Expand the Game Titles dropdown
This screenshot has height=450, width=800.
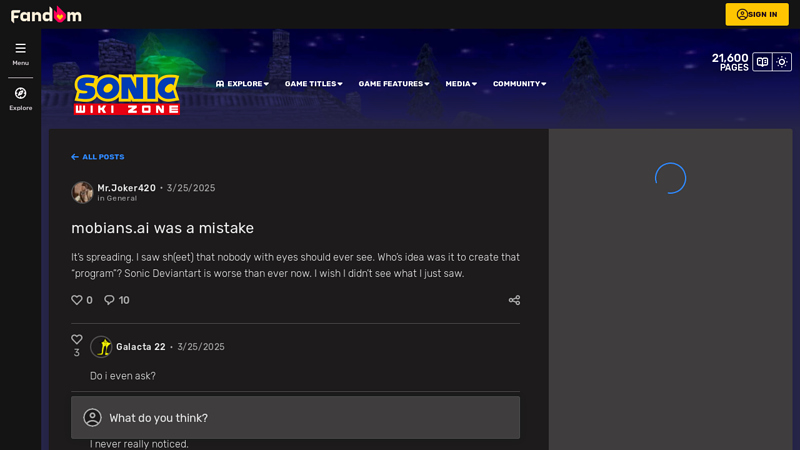coord(313,84)
